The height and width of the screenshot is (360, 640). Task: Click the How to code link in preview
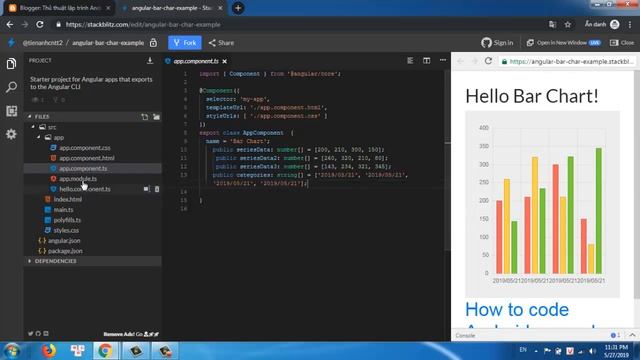(x=517, y=309)
